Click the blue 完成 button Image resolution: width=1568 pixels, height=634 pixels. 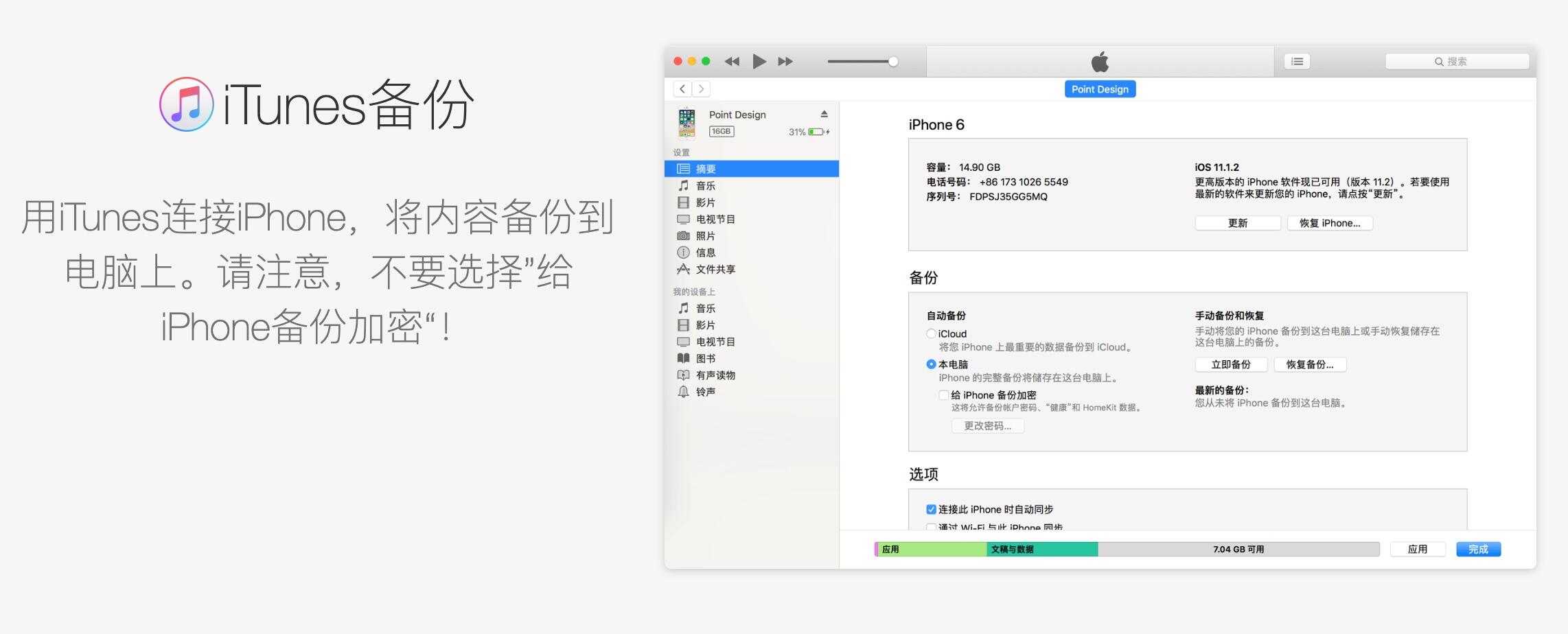[x=1478, y=549]
